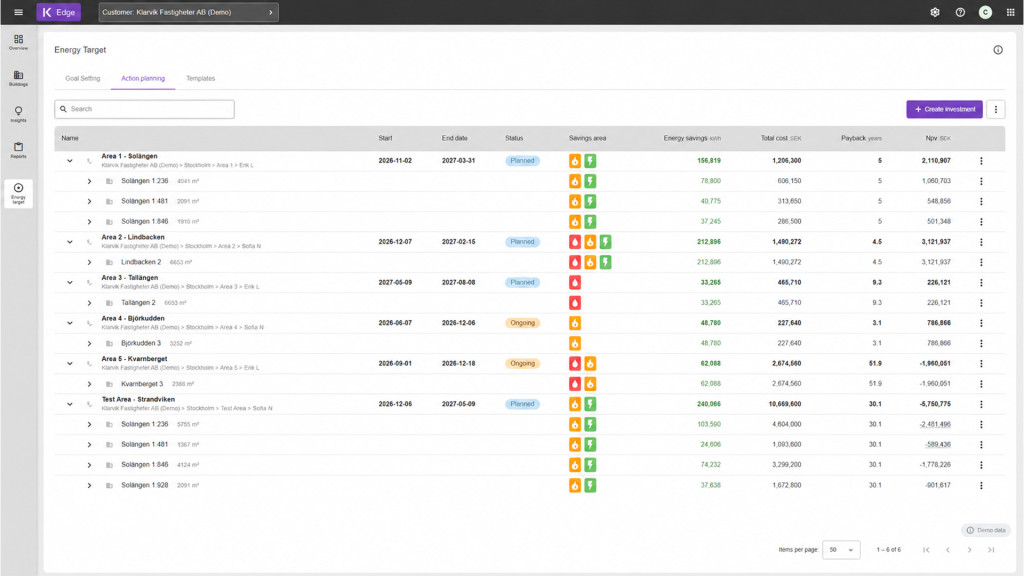This screenshot has width=1024, height=576.
Task: Open Reports in the sidebar
Action: tap(18, 150)
